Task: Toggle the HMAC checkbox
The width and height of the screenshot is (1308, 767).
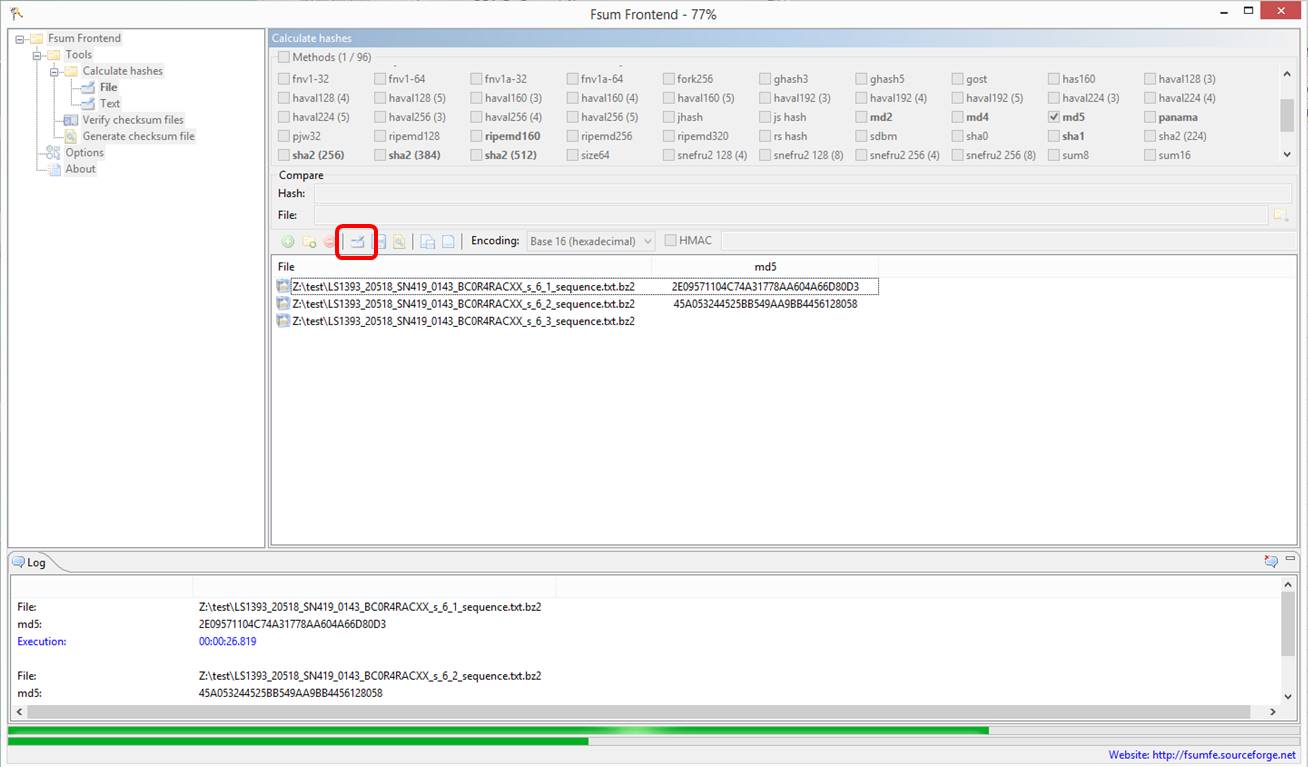Action: pos(671,241)
